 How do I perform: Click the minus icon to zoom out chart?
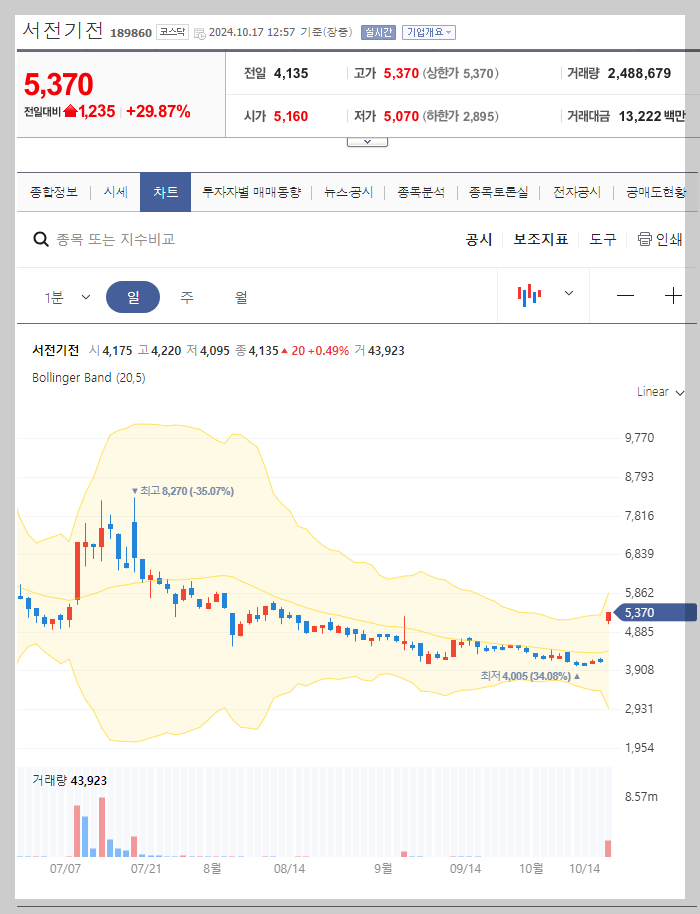(x=625, y=296)
